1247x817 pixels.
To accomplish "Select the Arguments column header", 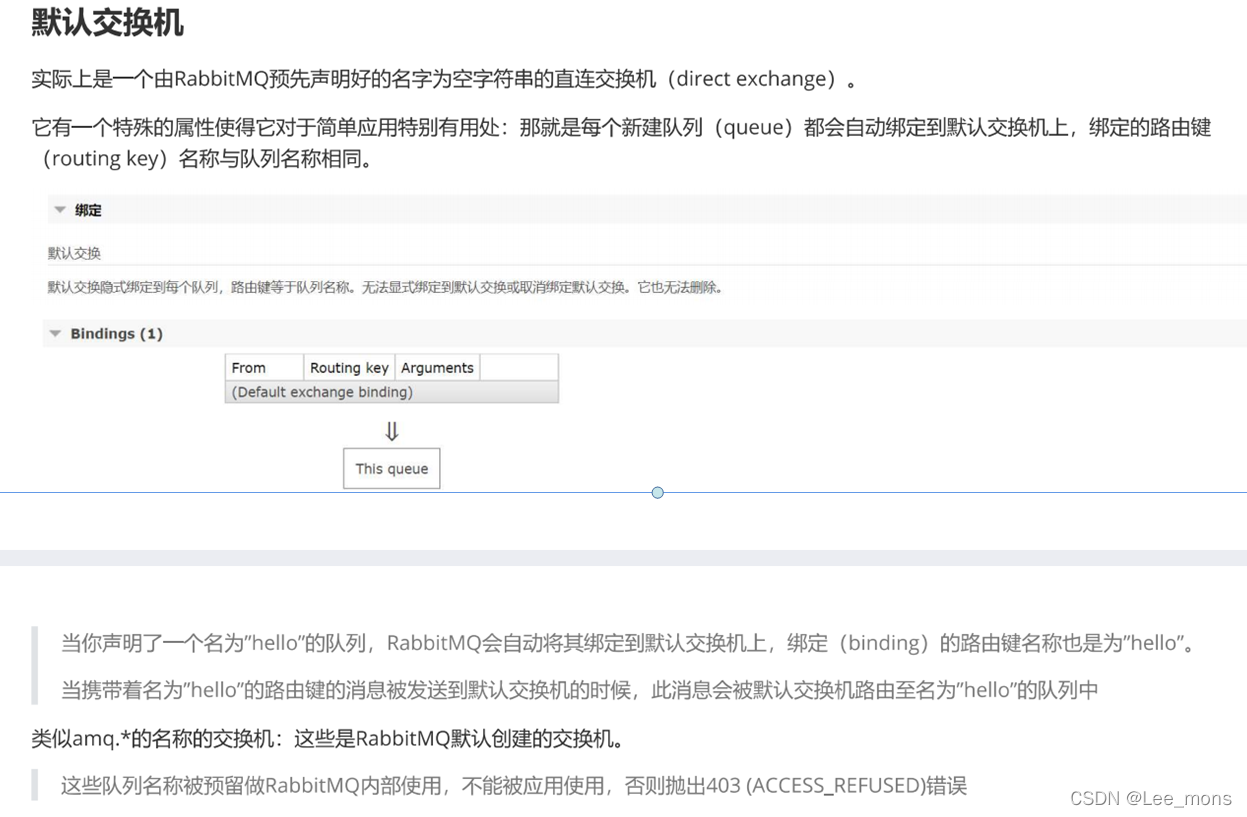I will click(437, 367).
